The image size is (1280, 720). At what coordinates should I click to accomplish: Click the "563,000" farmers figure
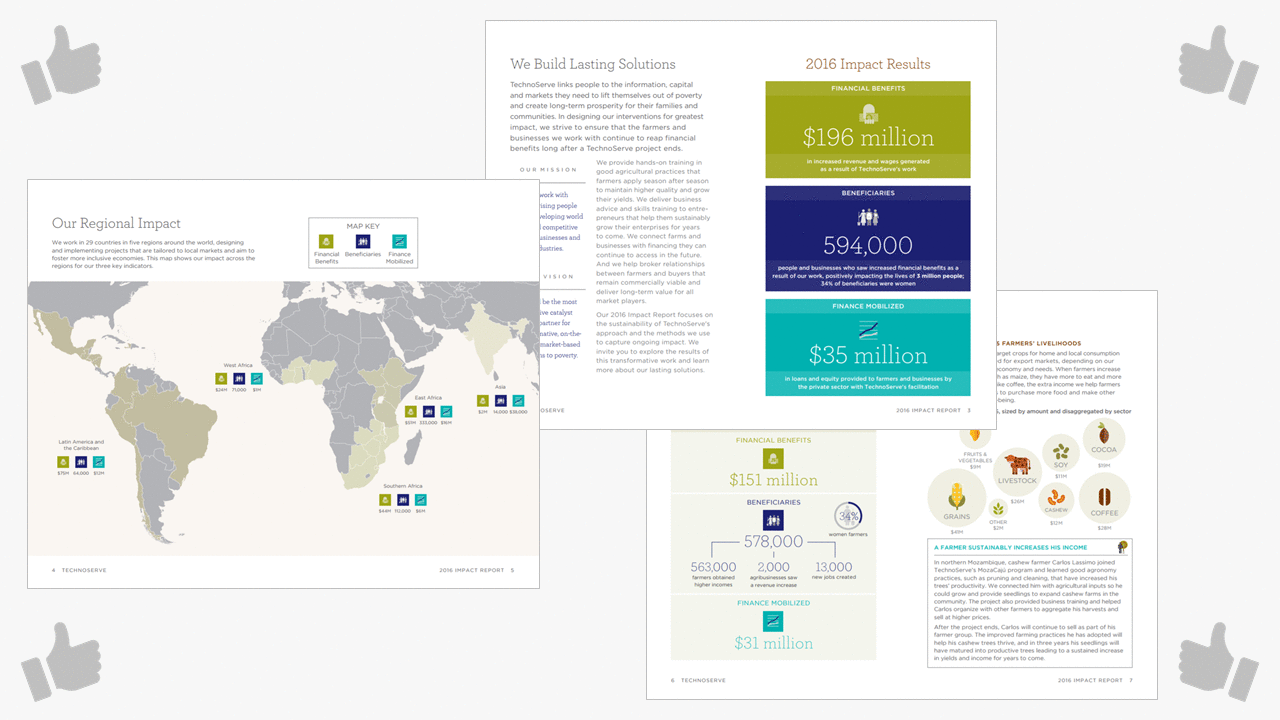coord(714,567)
